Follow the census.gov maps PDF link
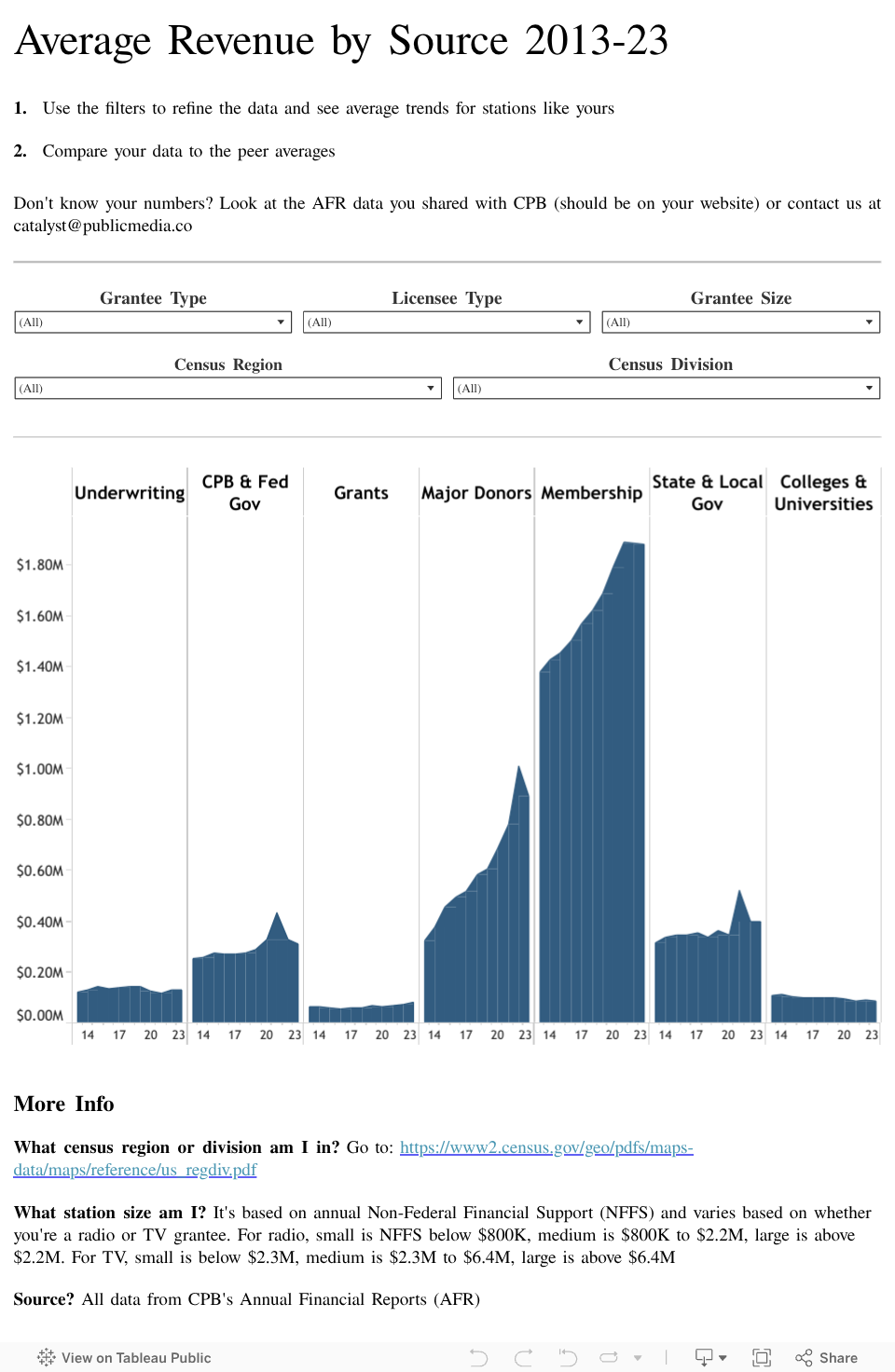This screenshot has width=895, height=1372. point(353,1159)
